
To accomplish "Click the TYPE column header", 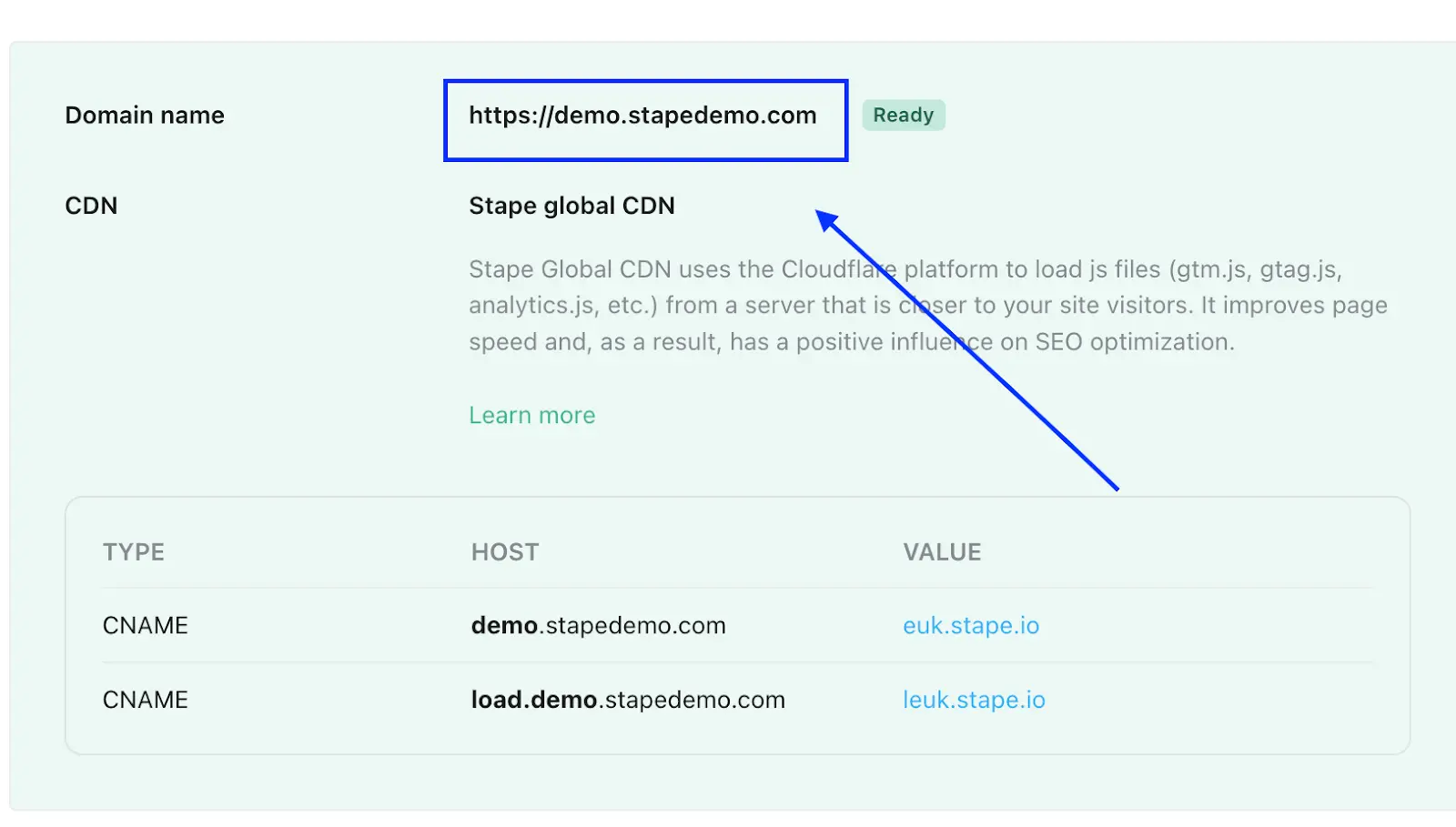I will (134, 552).
